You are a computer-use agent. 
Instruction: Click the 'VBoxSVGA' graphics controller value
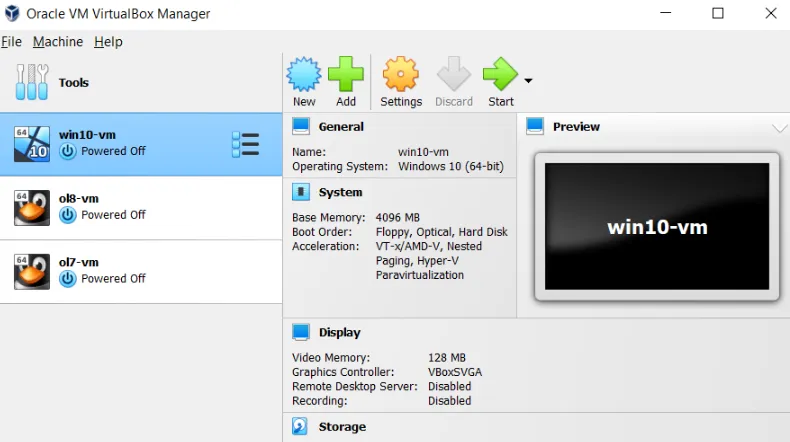[x=455, y=372]
